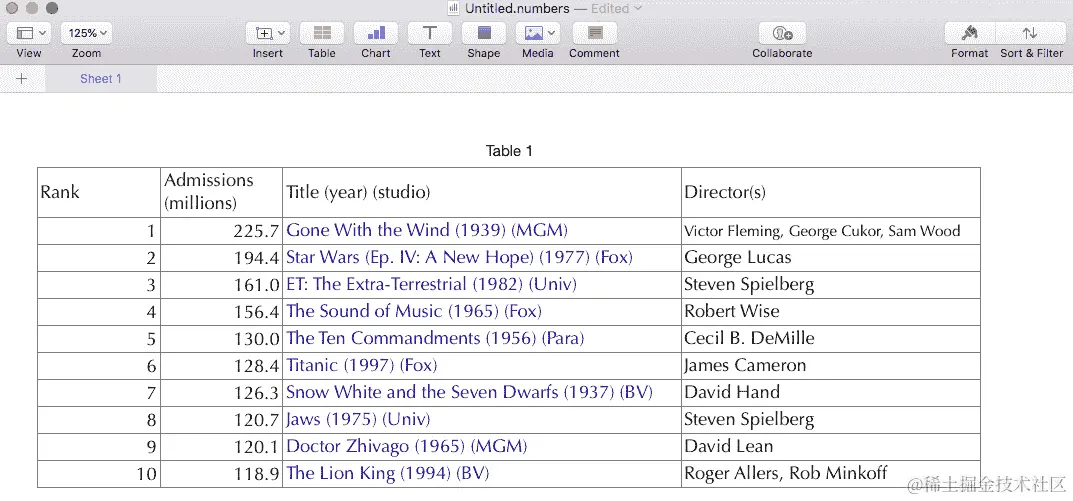Open the Format inspector
The image size is (1073, 501).
coord(970,33)
